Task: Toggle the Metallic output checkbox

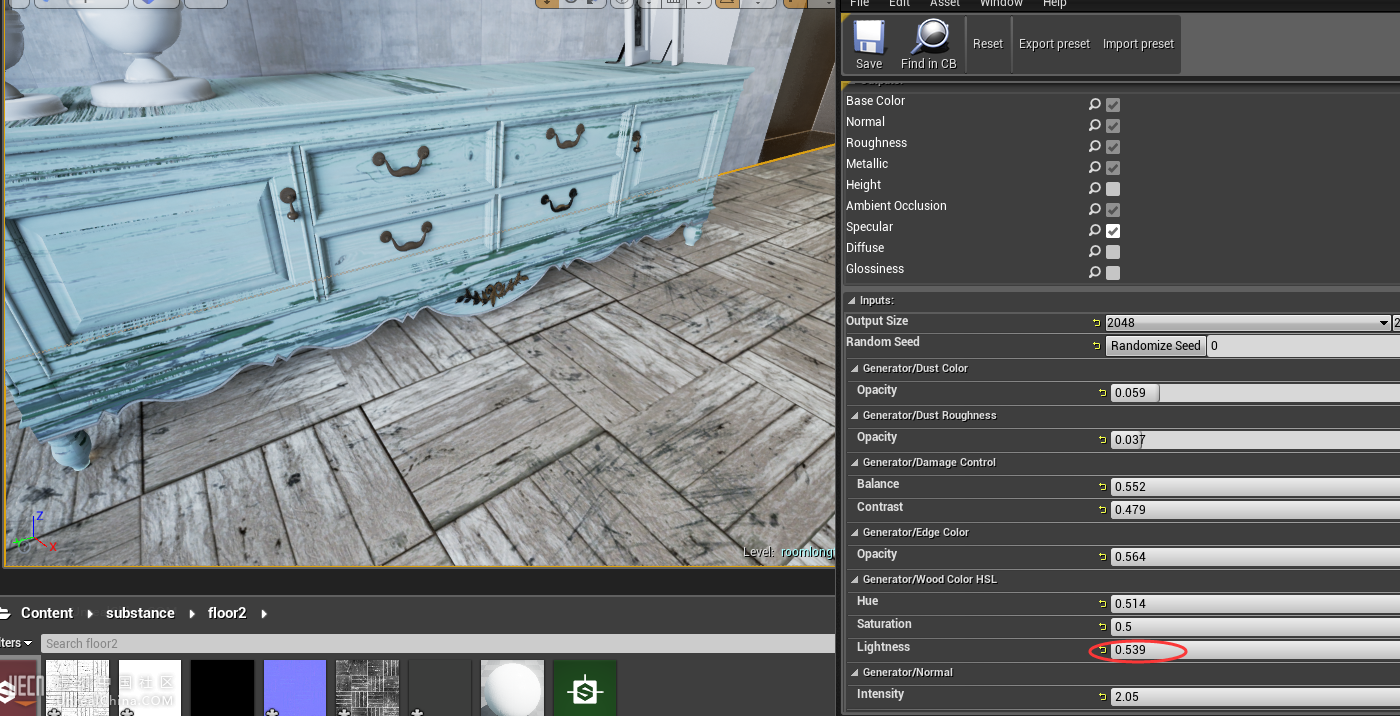Action: point(1113,168)
